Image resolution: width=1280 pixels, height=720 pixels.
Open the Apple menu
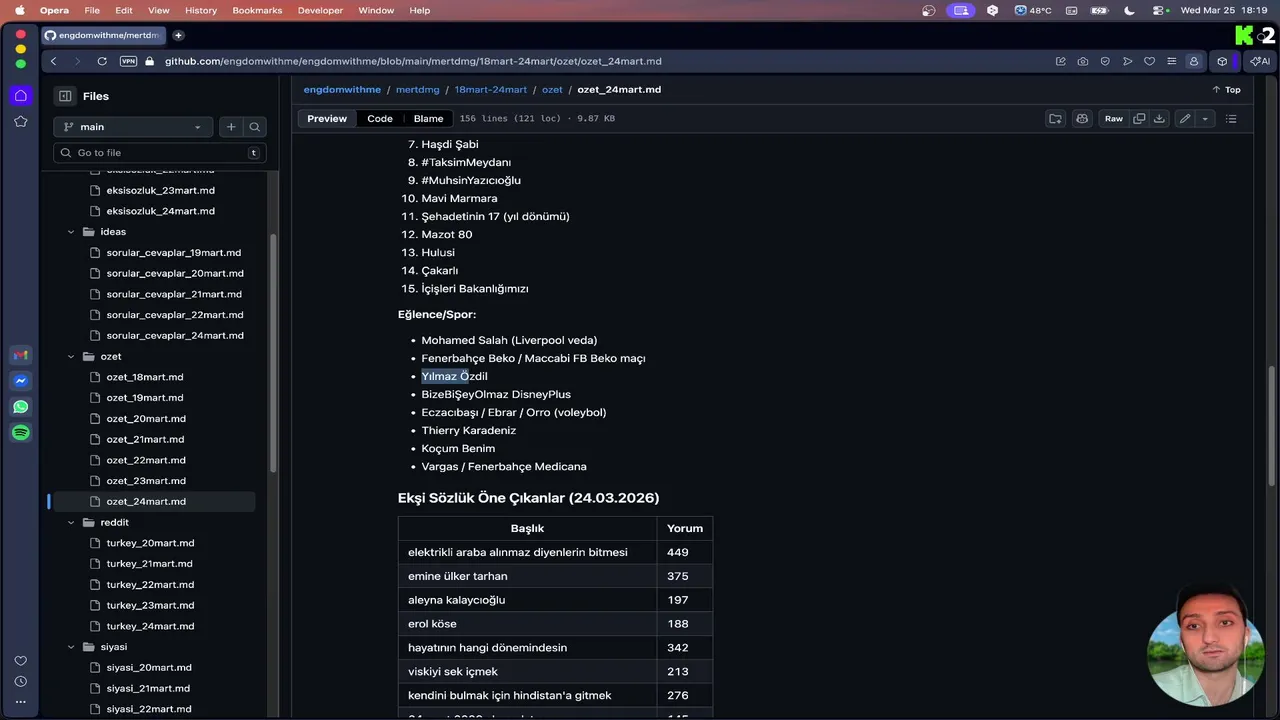(x=19, y=10)
